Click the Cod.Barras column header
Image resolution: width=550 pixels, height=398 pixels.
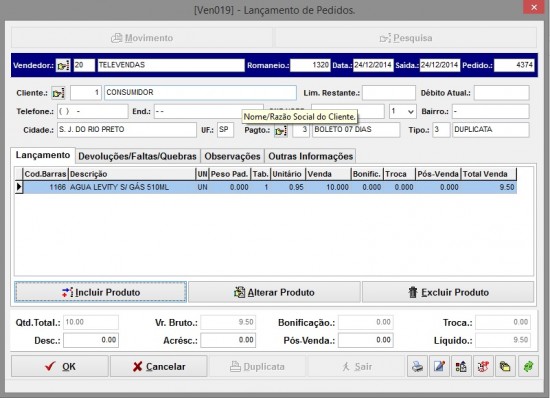click(x=45, y=174)
